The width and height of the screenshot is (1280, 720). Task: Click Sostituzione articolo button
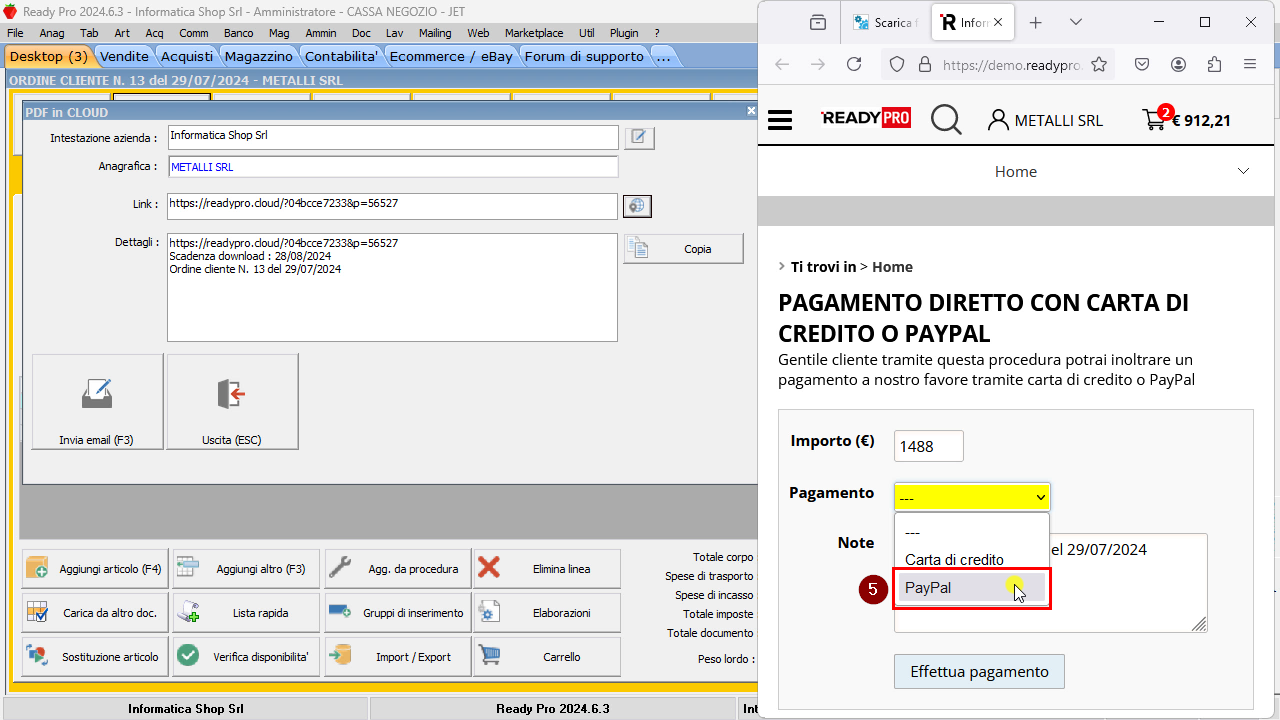[95, 657]
